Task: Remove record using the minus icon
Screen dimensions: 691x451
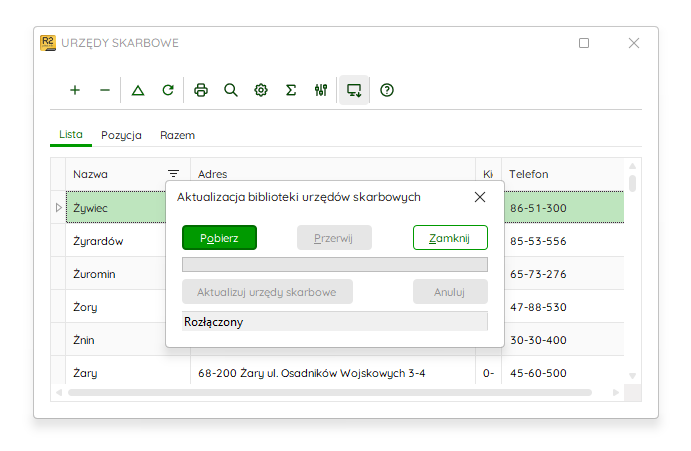Action: [x=105, y=90]
